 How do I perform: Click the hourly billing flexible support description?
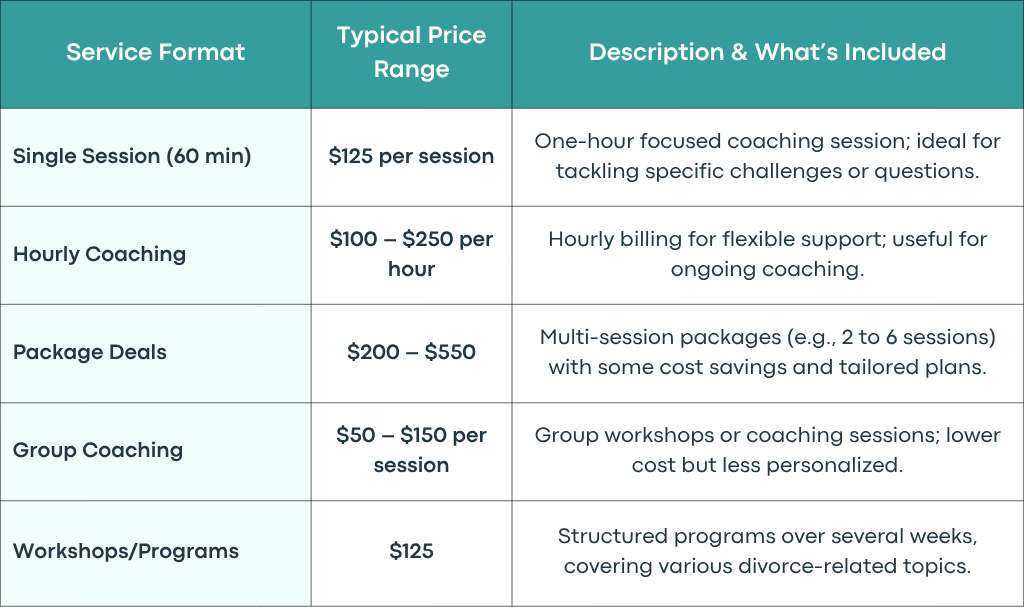(767, 254)
